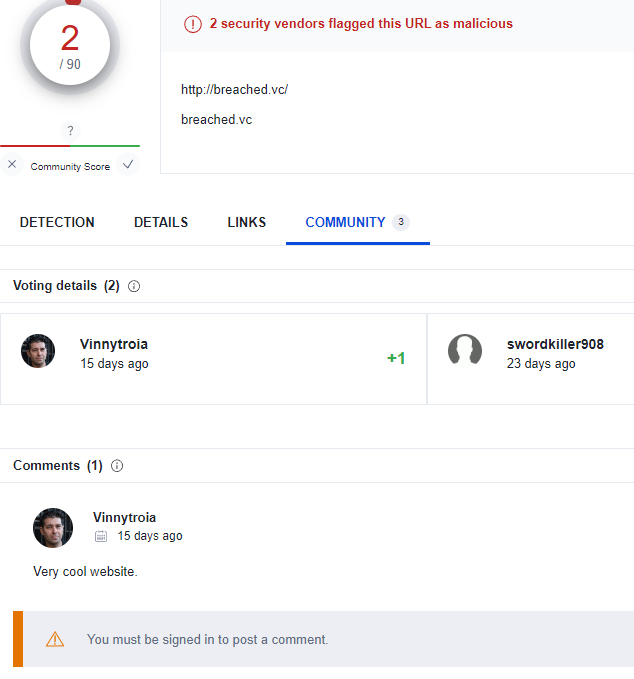
Task: Vote malicious with the Community Score X icon
Action: pyautogui.click(x=12, y=165)
